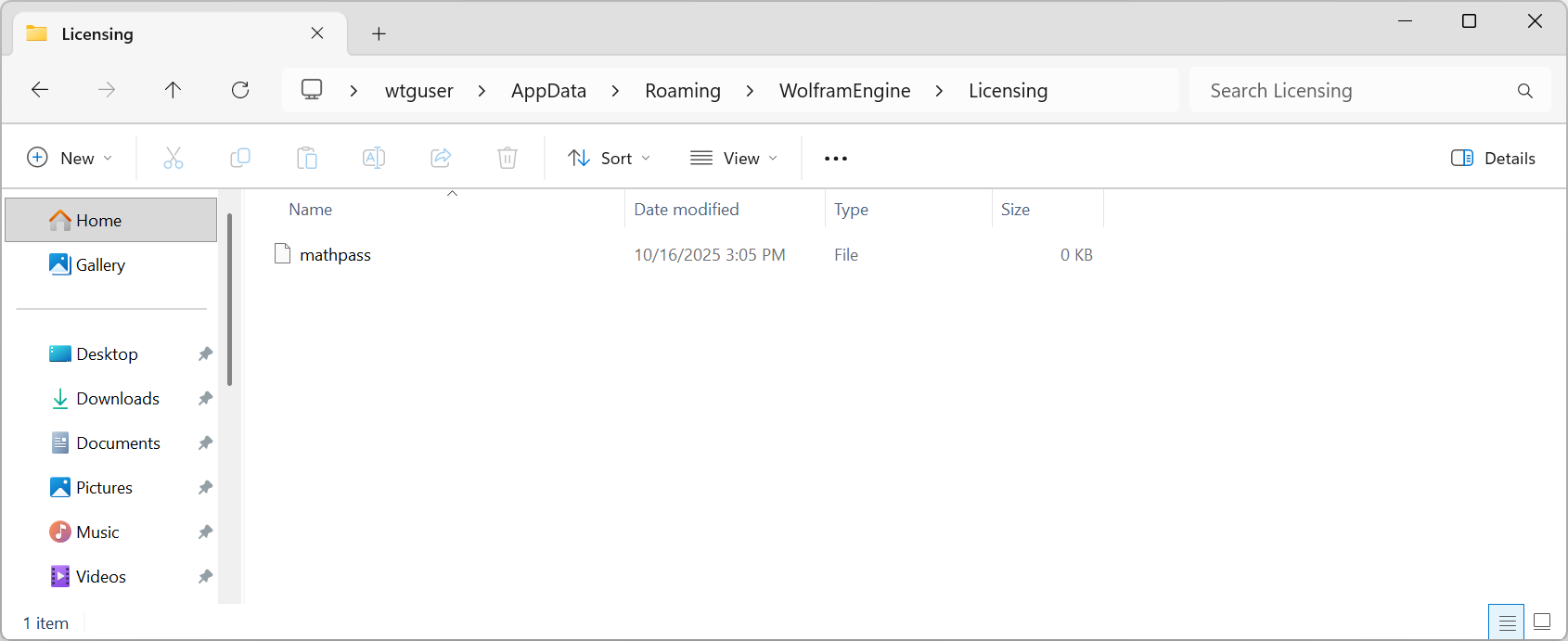
Task: Expand the Sort options menu
Action: [x=610, y=159]
